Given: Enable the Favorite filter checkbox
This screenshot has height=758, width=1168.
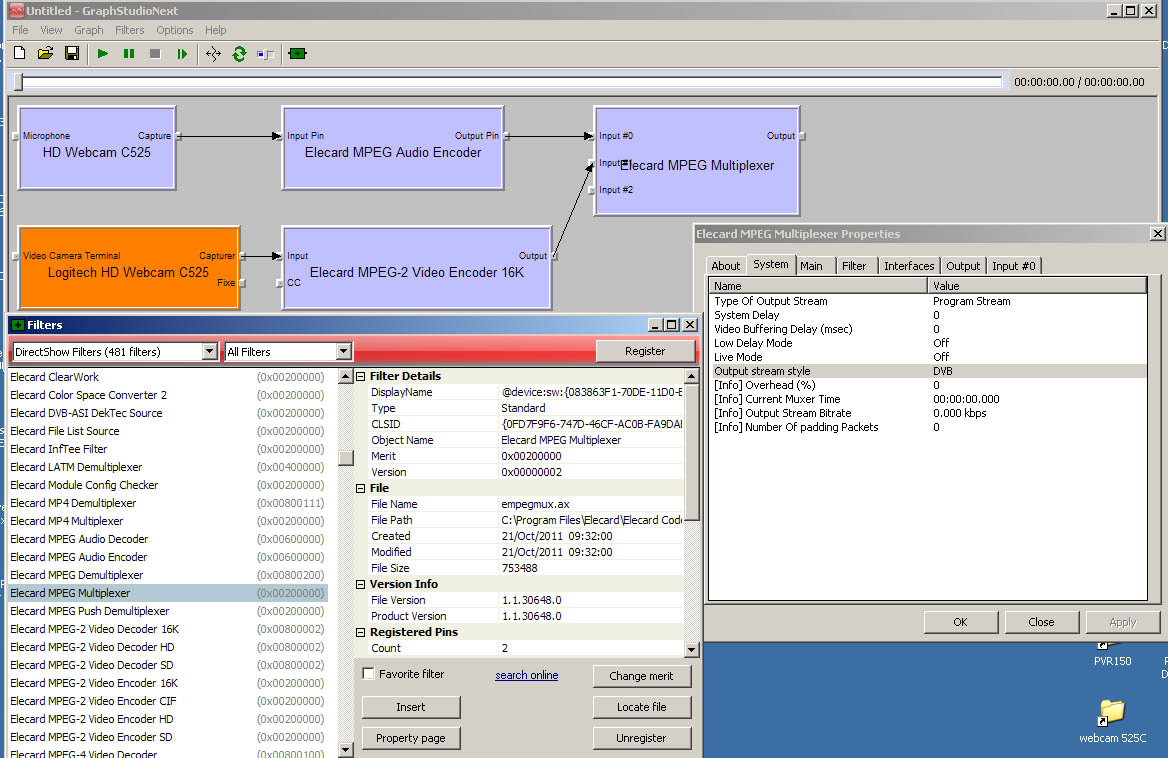Looking at the screenshot, I should pos(368,674).
